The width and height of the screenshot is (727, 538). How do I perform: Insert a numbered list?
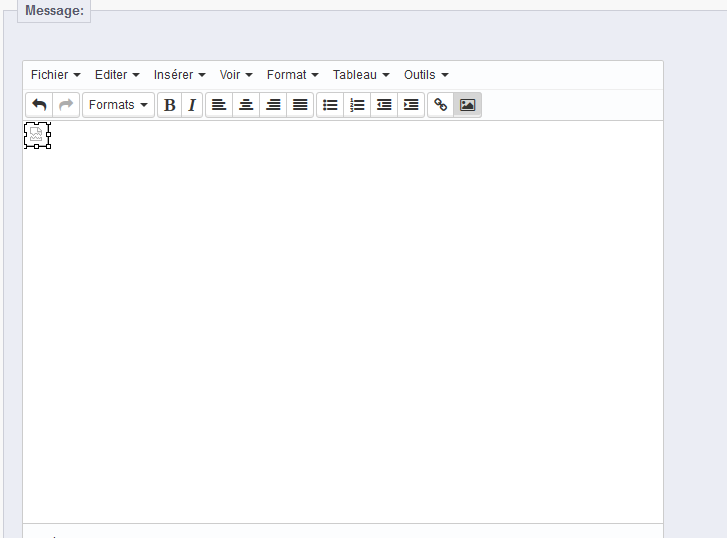357,105
